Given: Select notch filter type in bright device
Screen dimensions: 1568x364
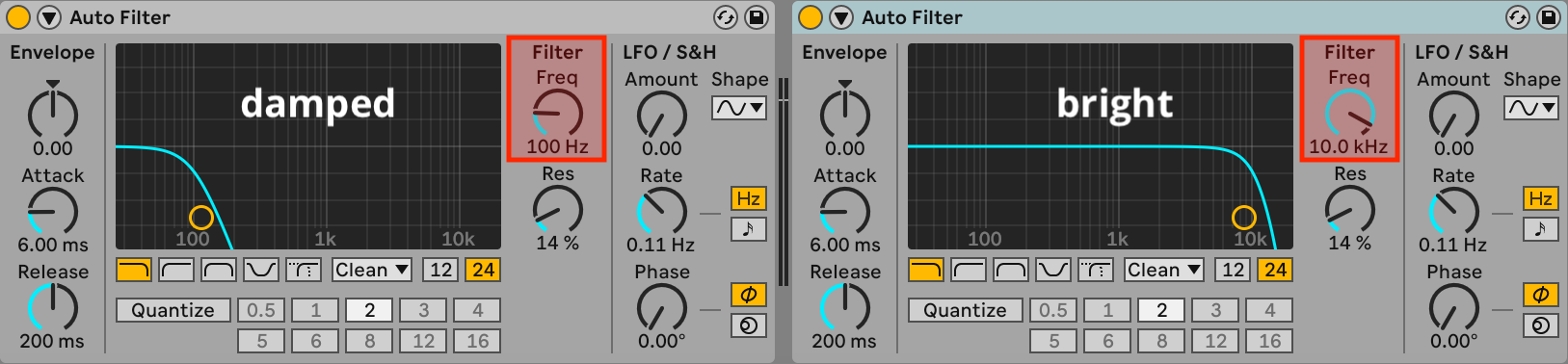Looking at the screenshot, I should pos(1053,271).
